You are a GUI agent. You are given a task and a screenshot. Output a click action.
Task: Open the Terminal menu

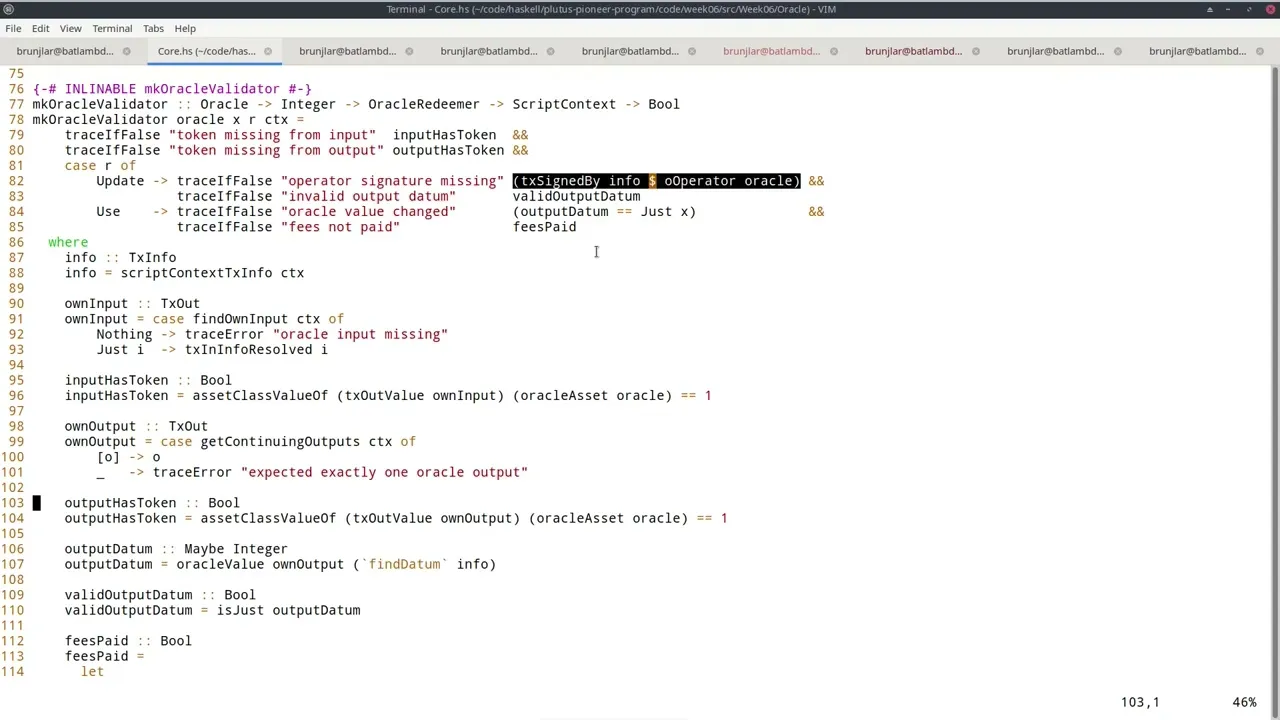(x=112, y=28)
